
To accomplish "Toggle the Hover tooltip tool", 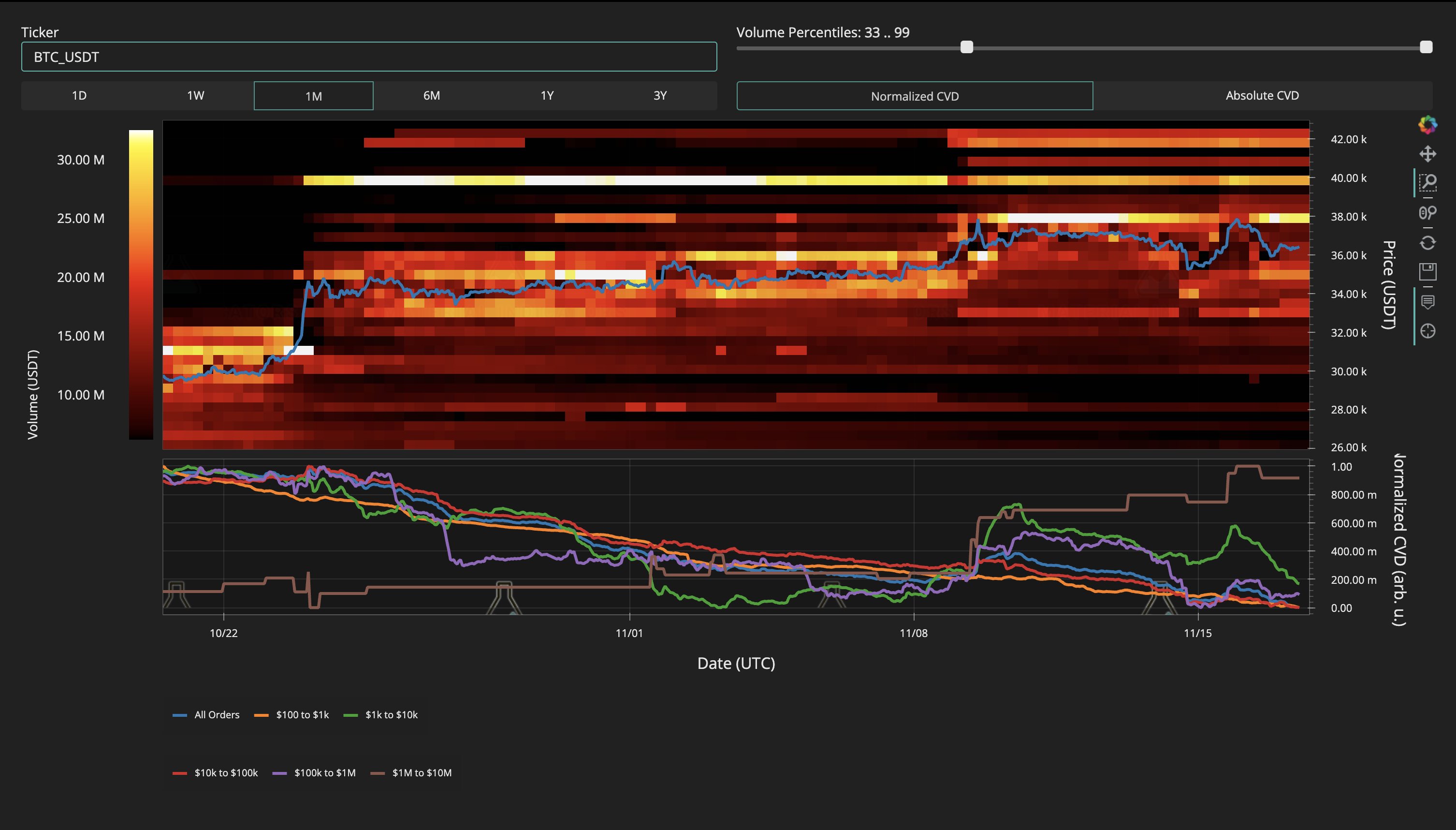I will coord(1427,301).
